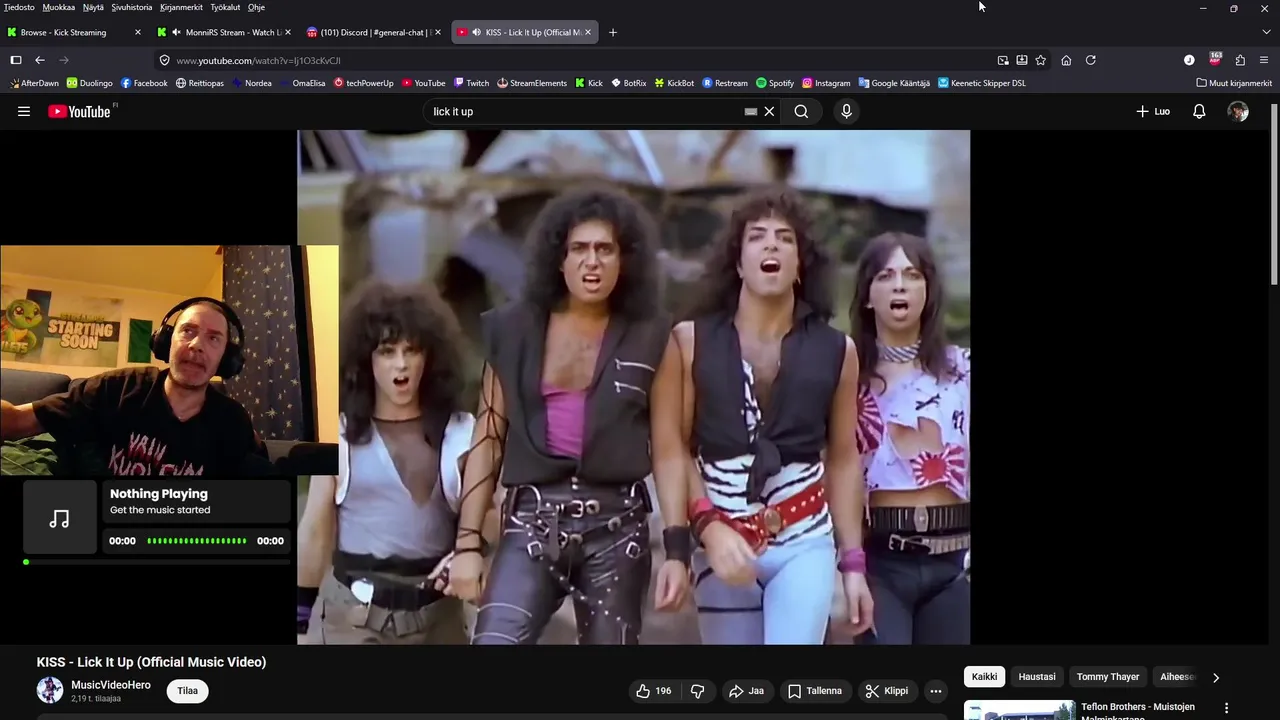This screenshot has width=1280, height=720.
Task: Open the browser extensions puzzle icon
Action: [1240, 60]
